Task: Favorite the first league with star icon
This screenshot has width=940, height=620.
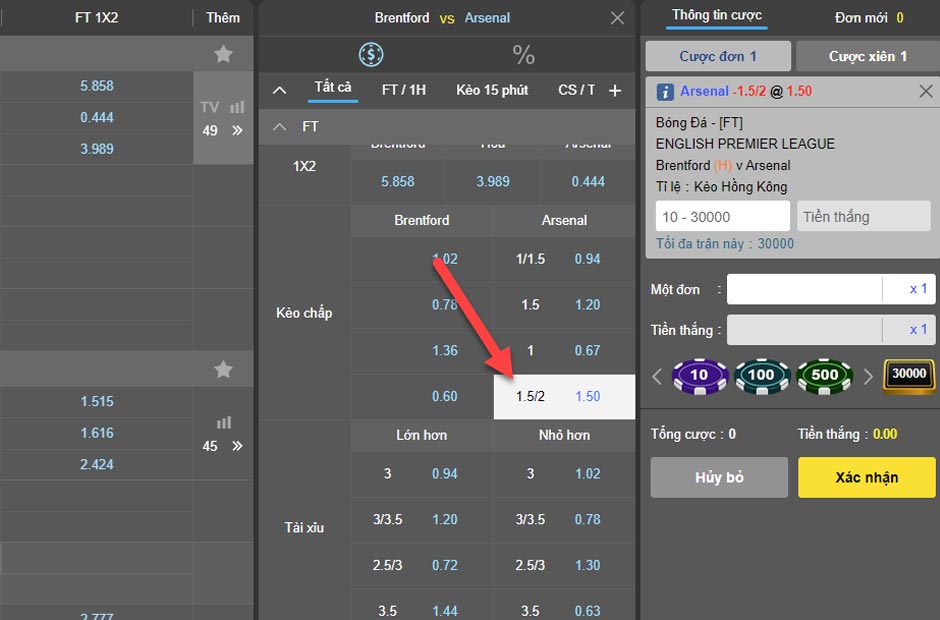Action: [x=223, y=54]
